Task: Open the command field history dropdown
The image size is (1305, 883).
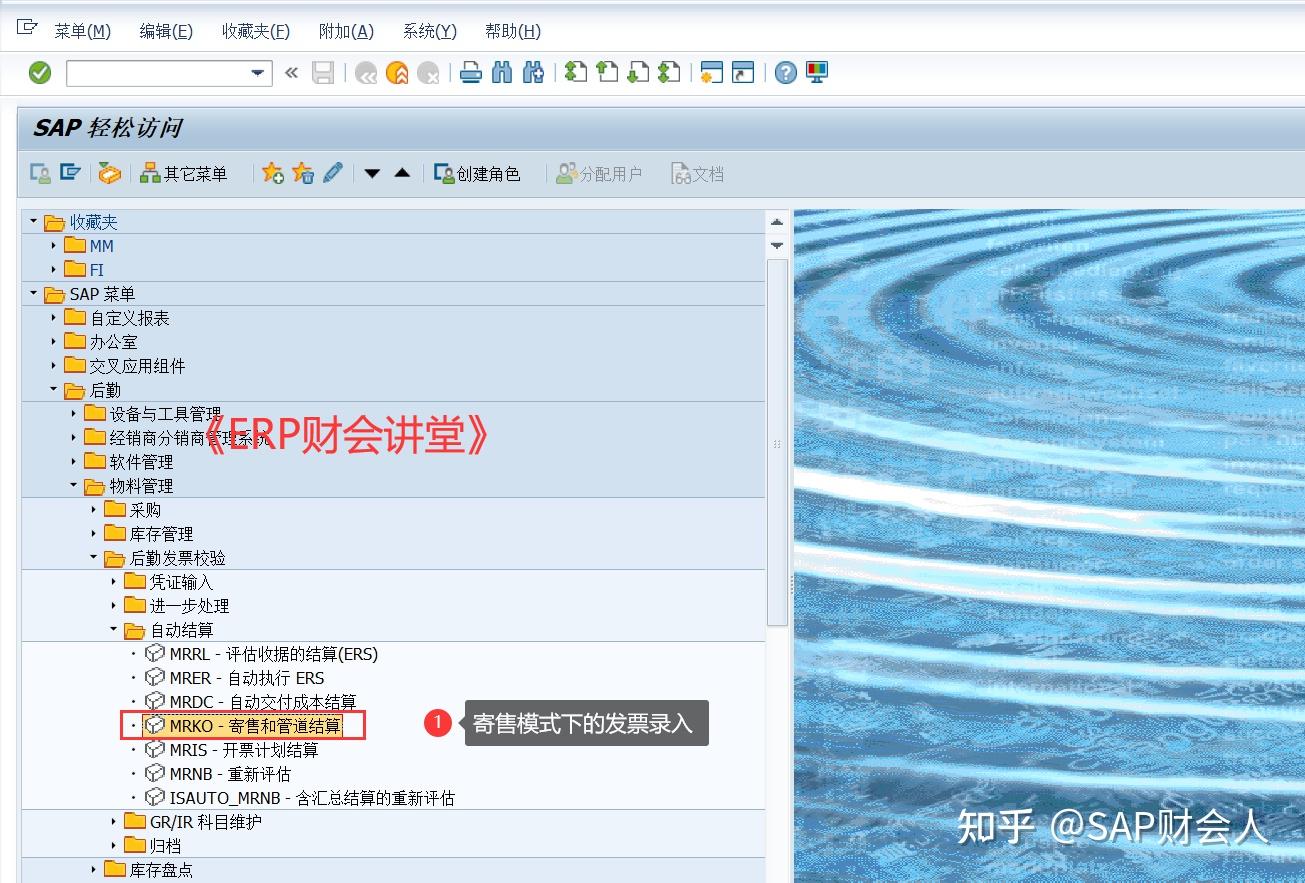Action: coord(257,72)
